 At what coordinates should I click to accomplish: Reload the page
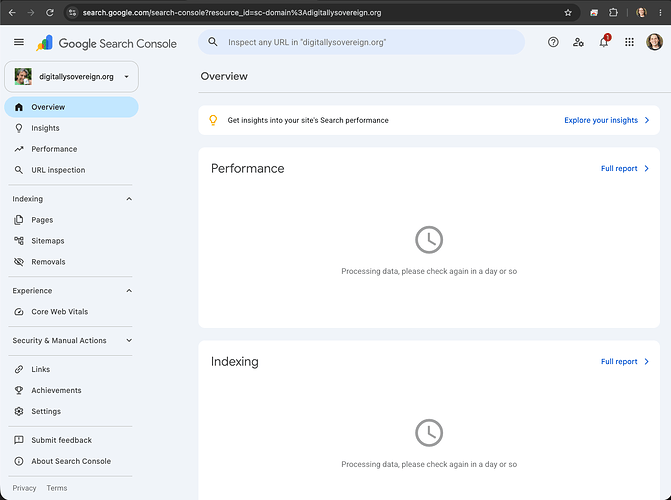50,12
